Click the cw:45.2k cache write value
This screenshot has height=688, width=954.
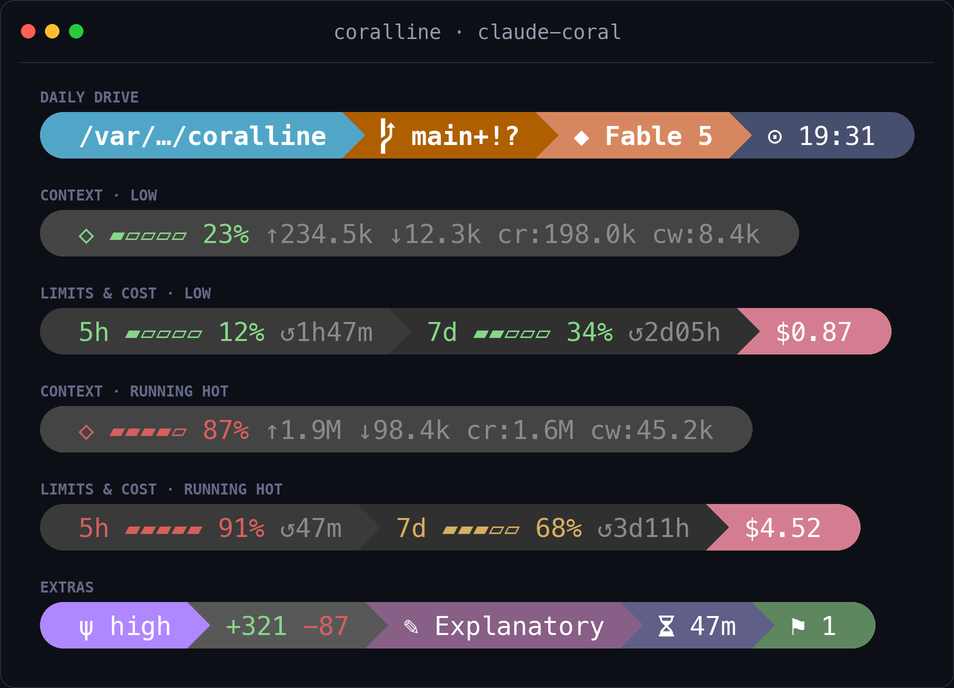(x=652, y=430)
